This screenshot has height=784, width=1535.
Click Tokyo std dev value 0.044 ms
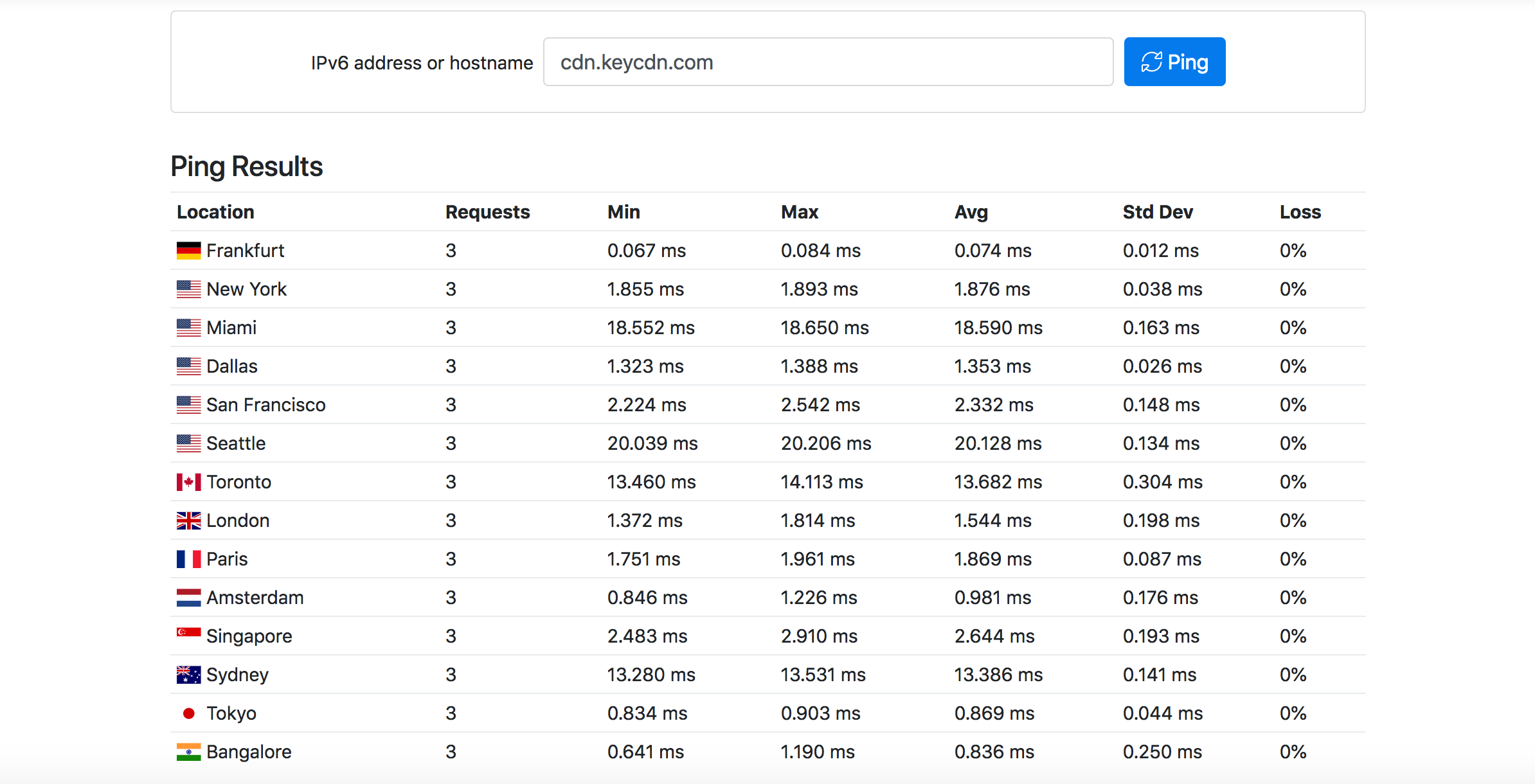tap(1163, 713)
